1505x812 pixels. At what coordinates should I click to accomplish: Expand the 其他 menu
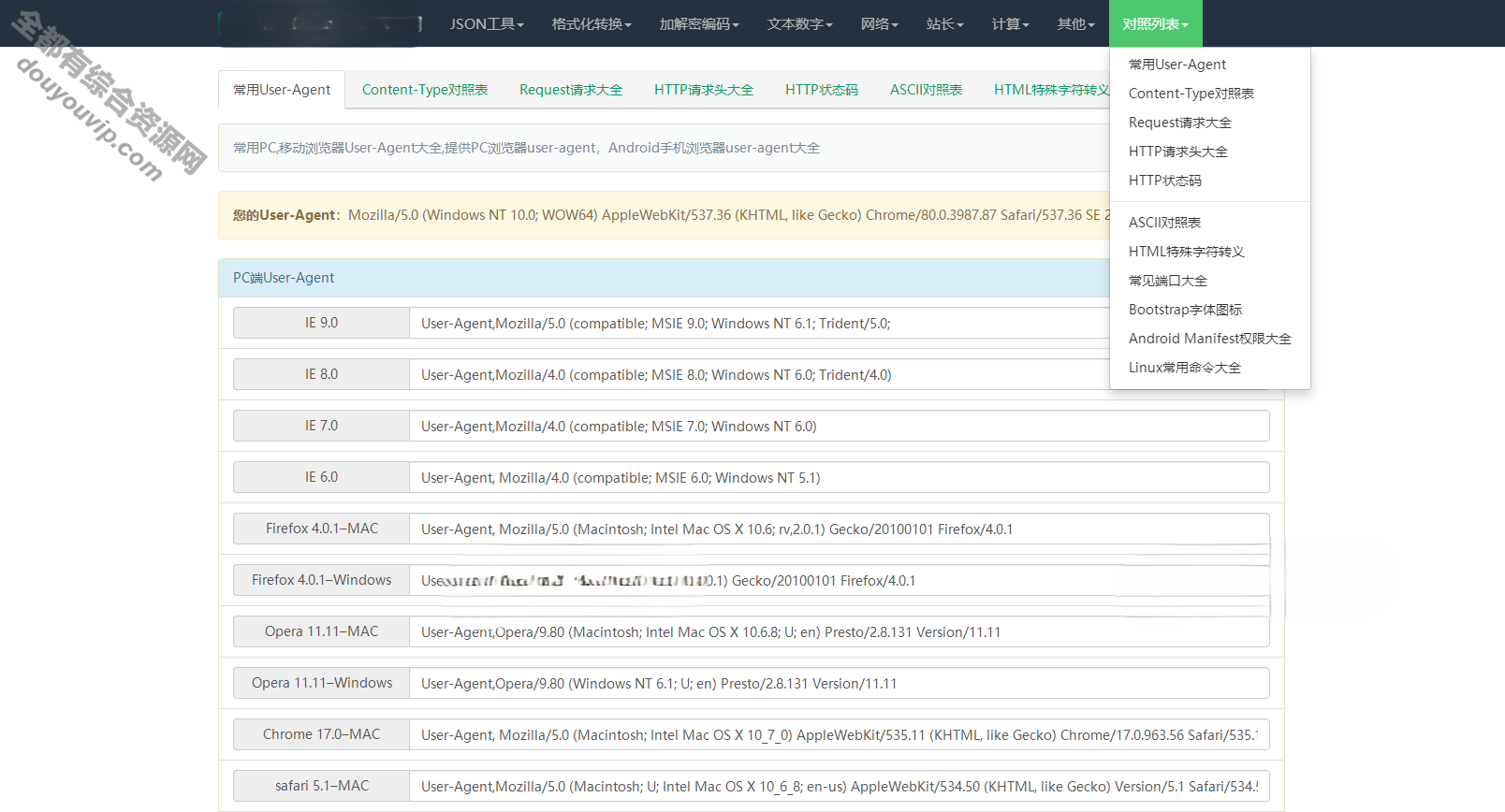(x=1075, y=23)
